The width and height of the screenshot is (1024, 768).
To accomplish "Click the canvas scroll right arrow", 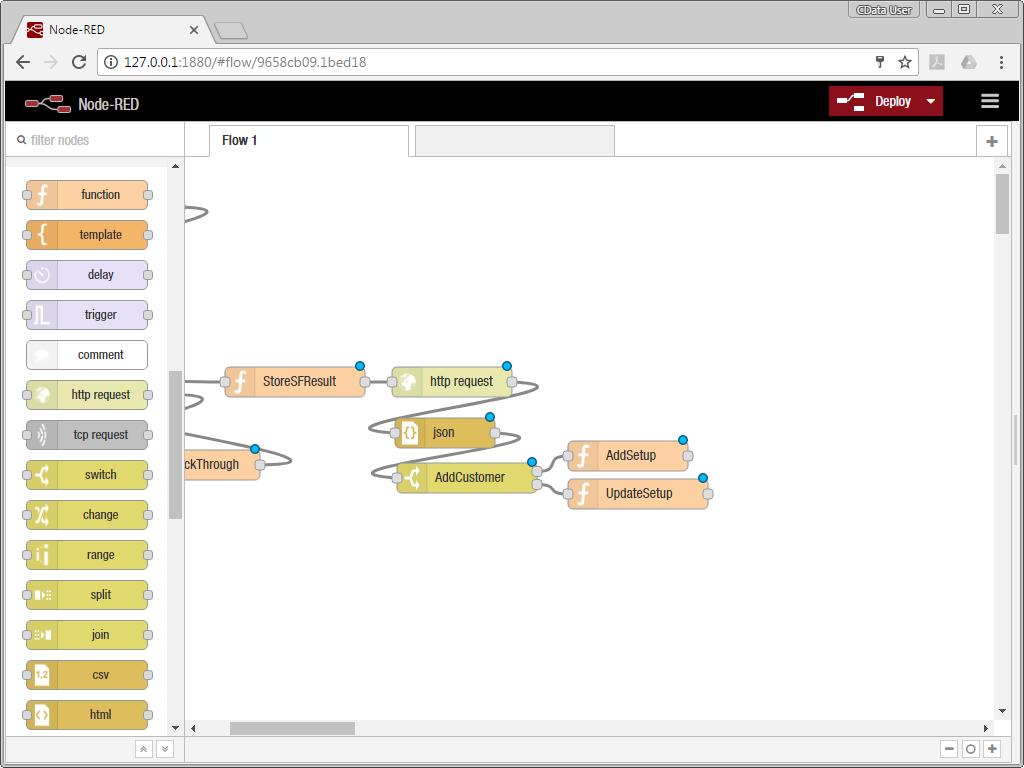I will pos(986,728).
